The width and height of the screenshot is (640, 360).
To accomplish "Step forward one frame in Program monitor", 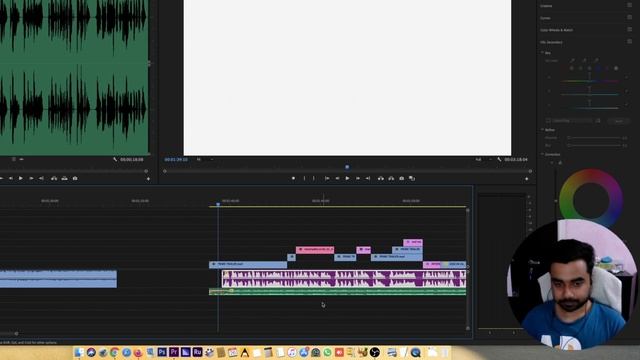I will point(358,178).
